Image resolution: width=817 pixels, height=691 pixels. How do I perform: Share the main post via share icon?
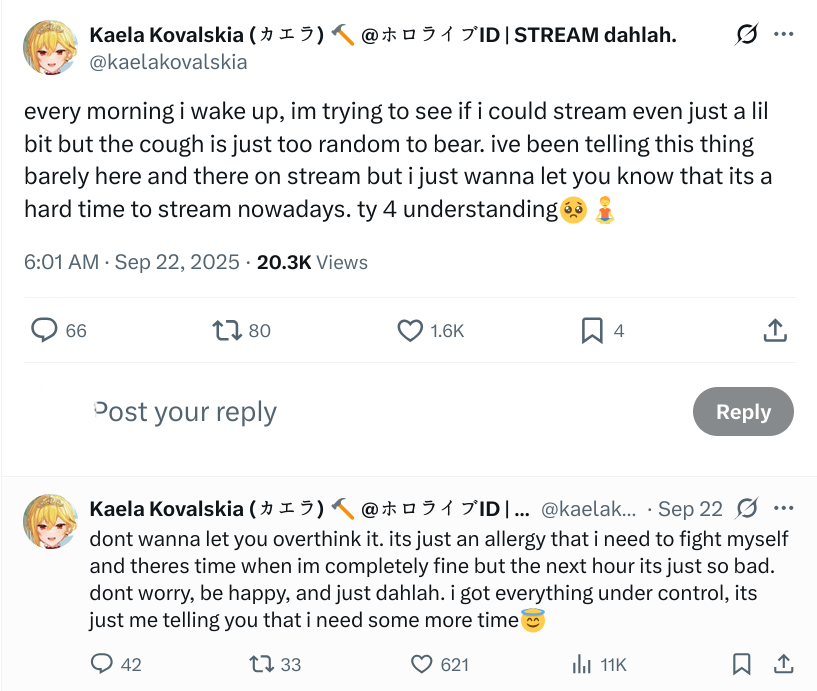(774, 330)
